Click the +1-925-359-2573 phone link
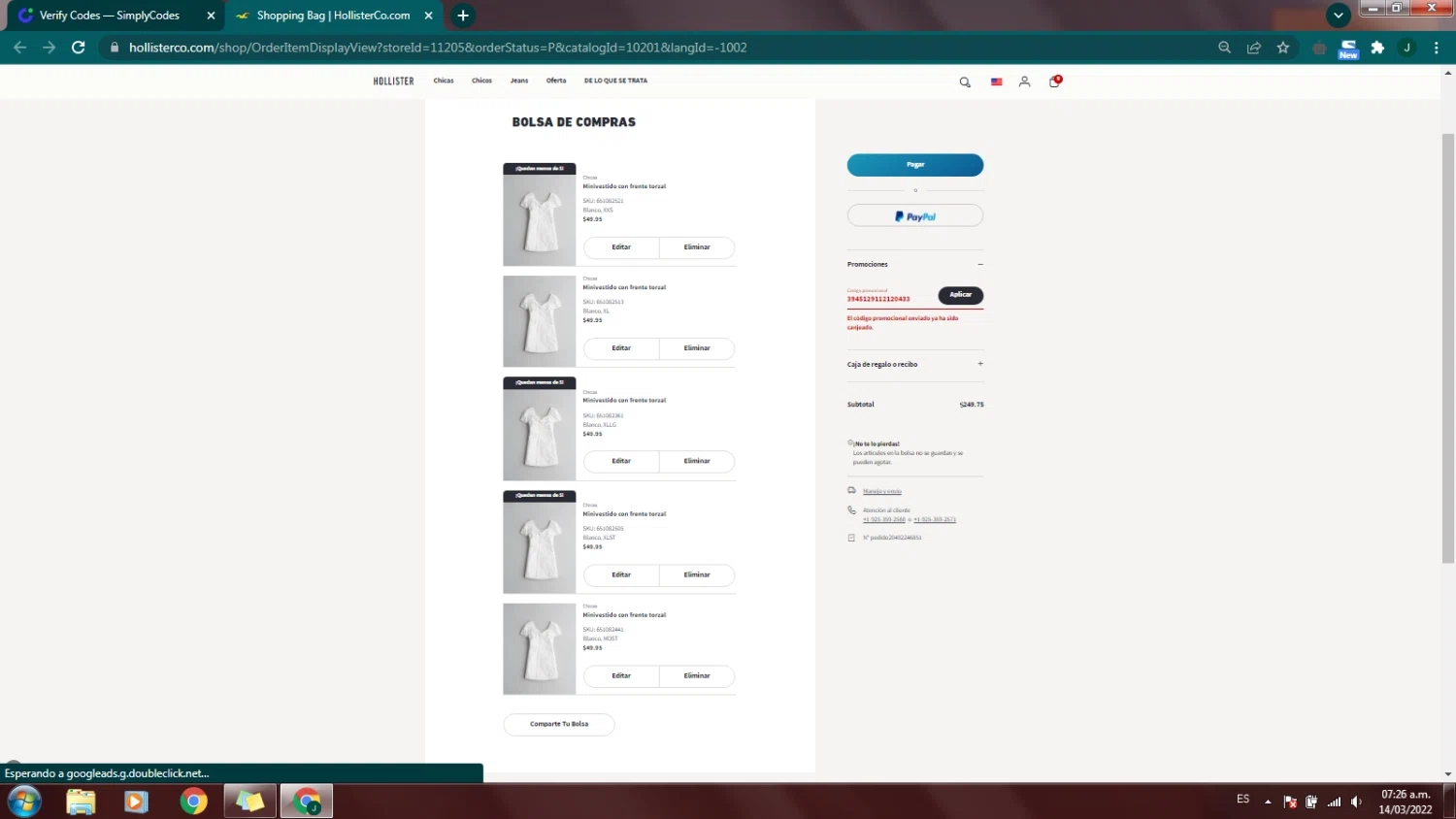1456x819 pixels. point(935,519)
